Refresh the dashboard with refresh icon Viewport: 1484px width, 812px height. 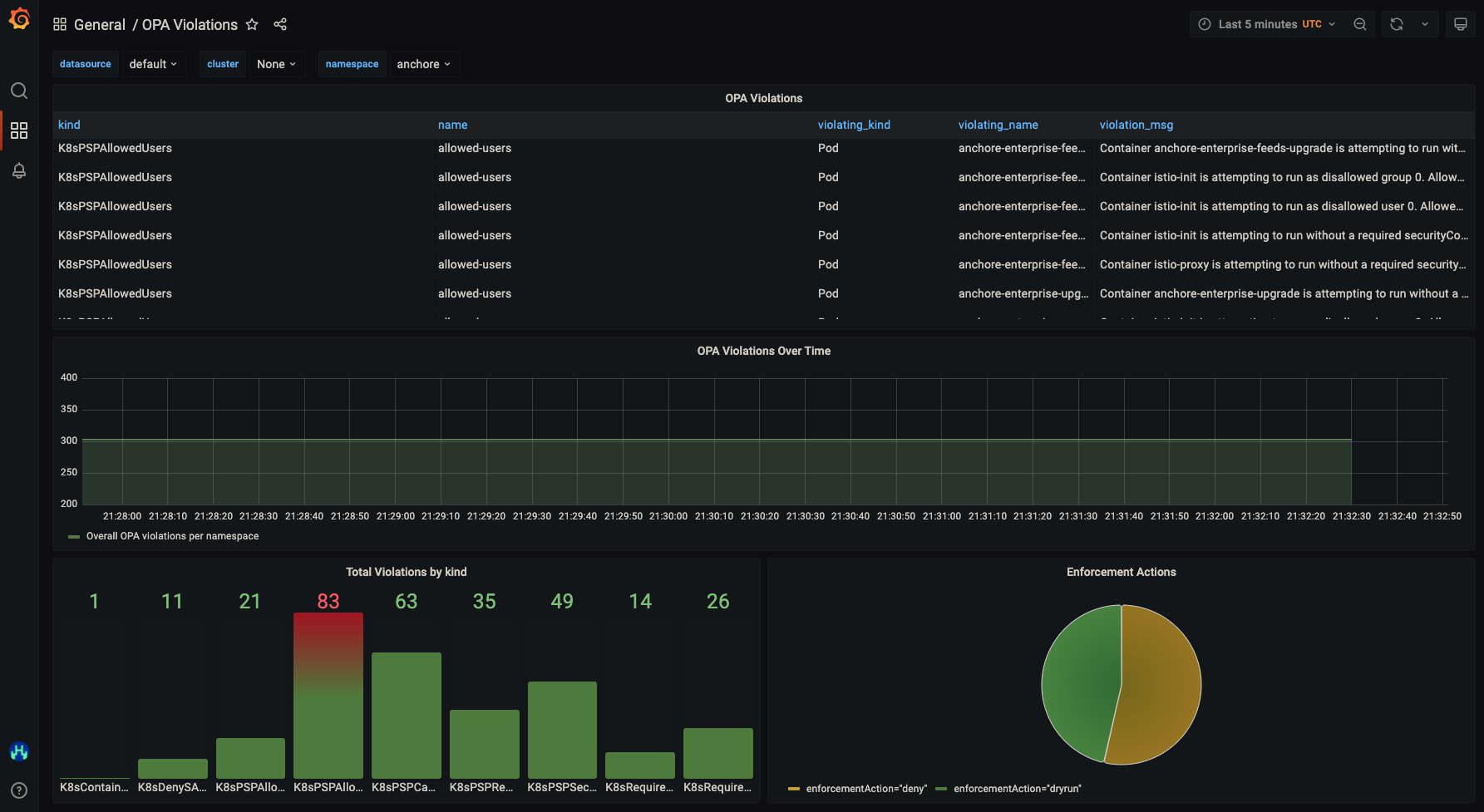coord(1397,24)
